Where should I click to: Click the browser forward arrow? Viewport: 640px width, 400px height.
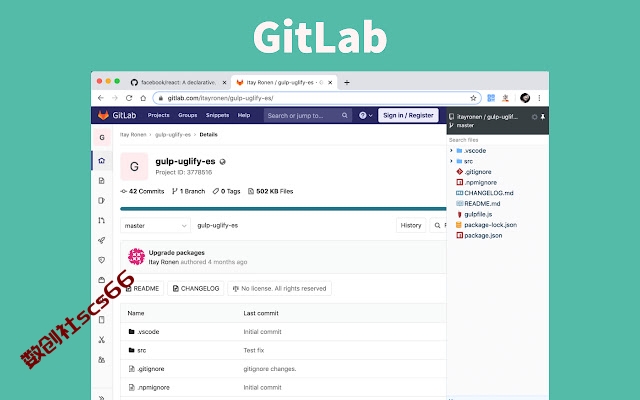click(115, 98)
